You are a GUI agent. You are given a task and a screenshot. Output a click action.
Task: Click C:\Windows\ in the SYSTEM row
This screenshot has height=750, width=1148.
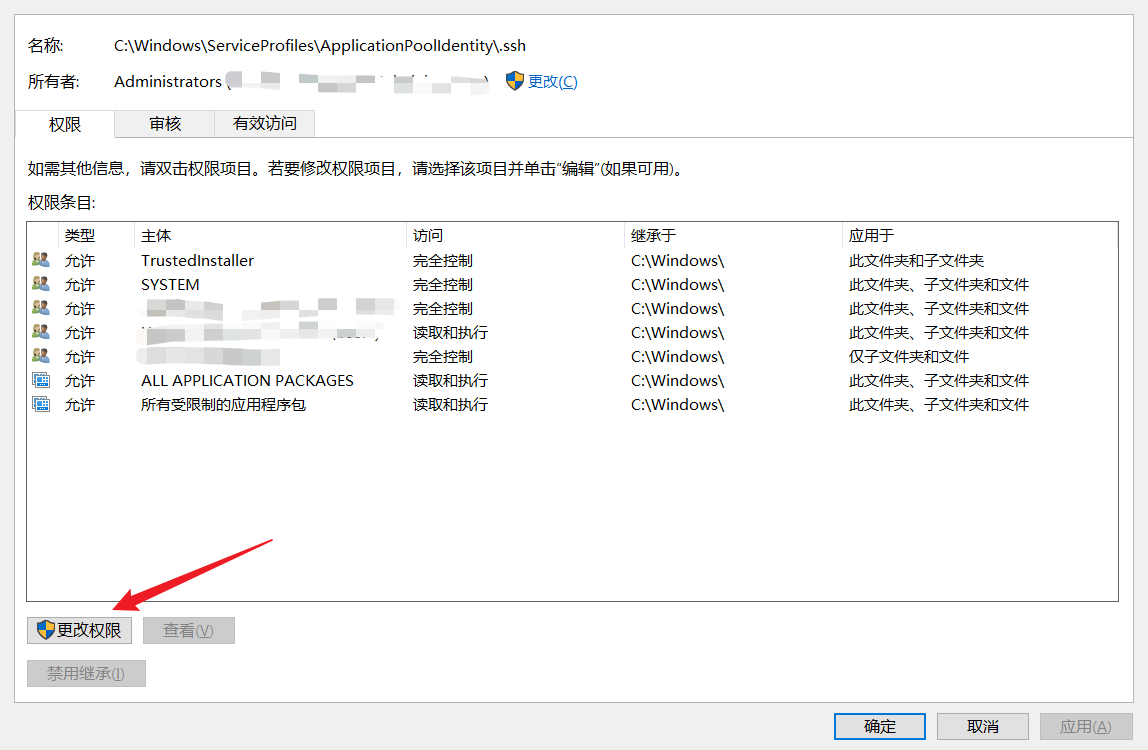[x=677, y=285]
